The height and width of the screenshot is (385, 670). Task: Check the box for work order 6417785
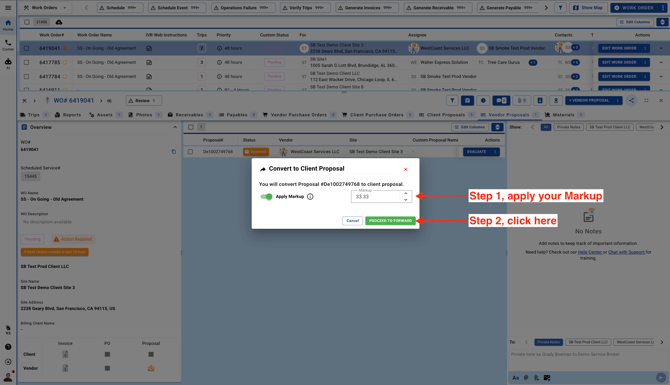(x=26, y=62)
